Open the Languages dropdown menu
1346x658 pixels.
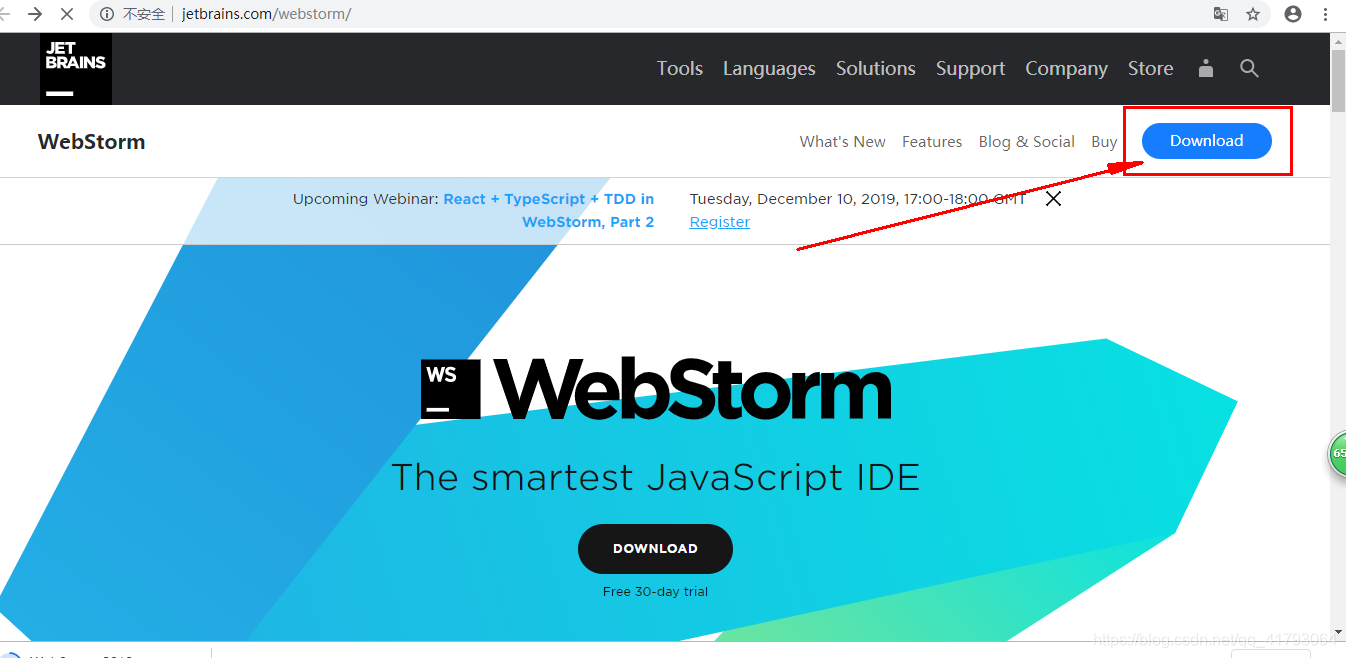click(769, 68)
